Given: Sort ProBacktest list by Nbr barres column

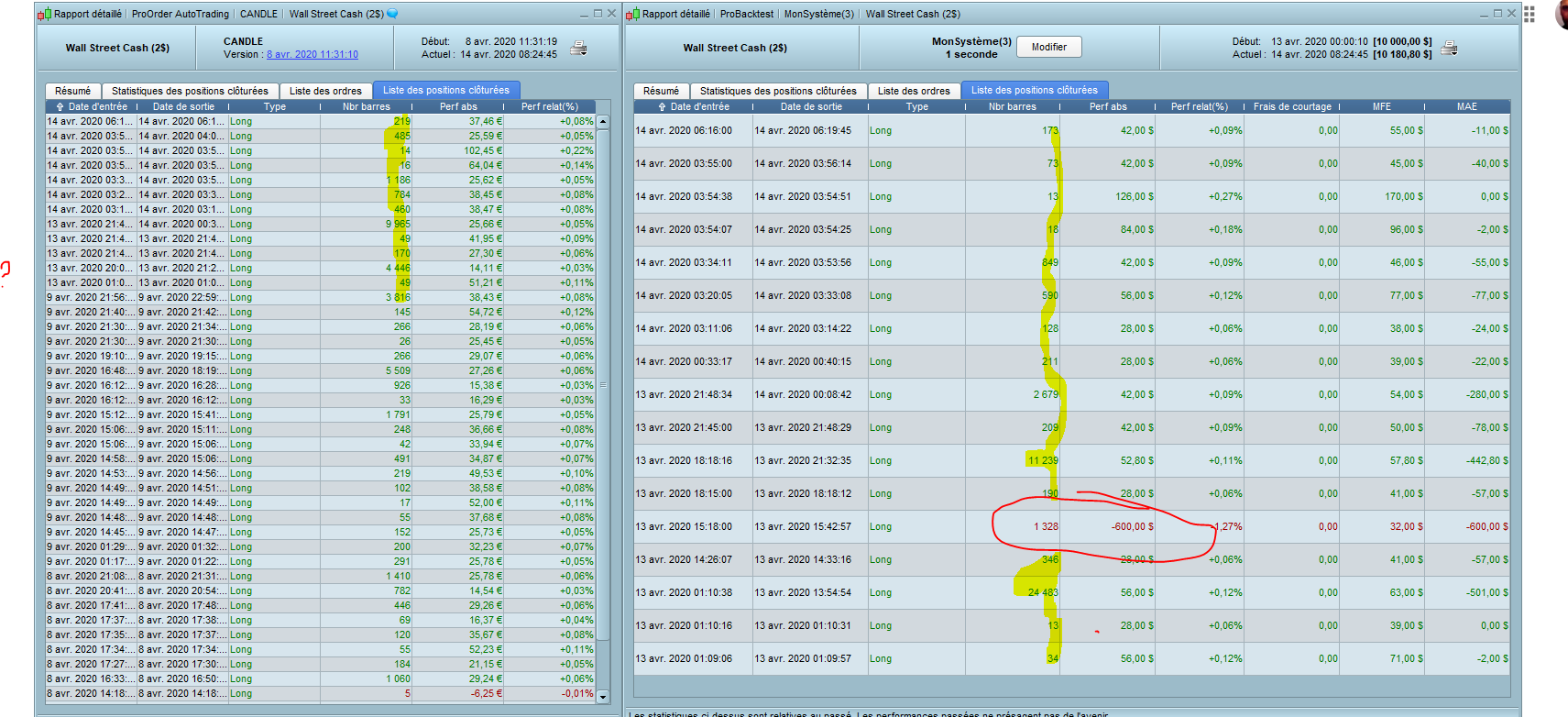Looking at the screenshot, I should click(1013, 106).
